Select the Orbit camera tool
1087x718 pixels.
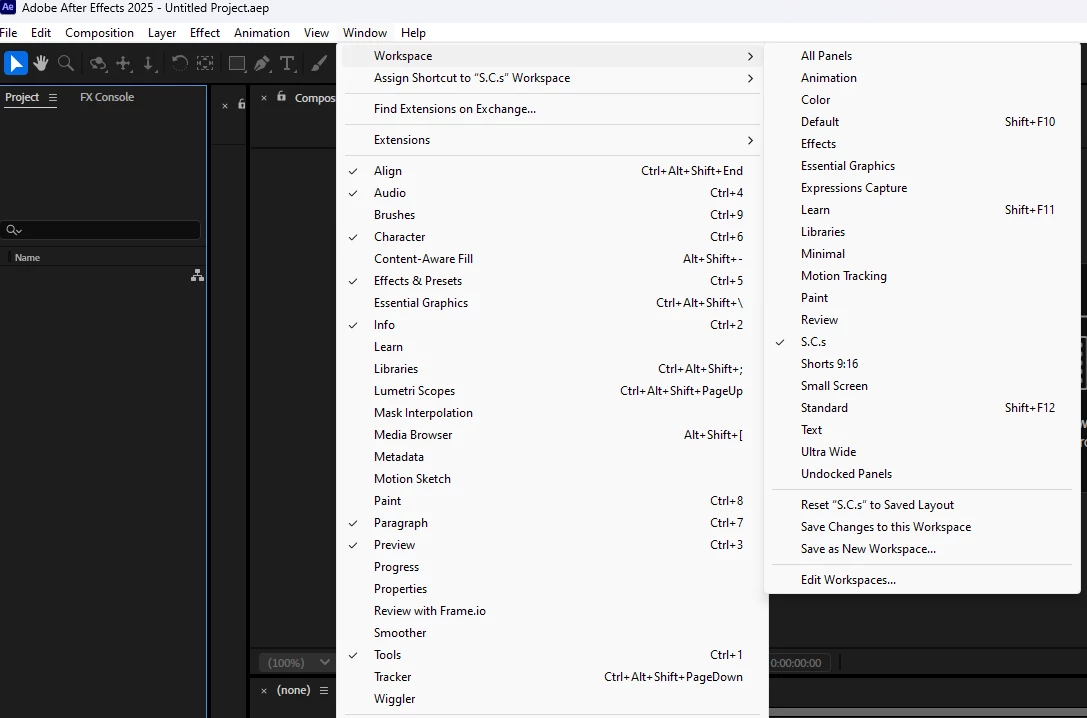point(98,64)
